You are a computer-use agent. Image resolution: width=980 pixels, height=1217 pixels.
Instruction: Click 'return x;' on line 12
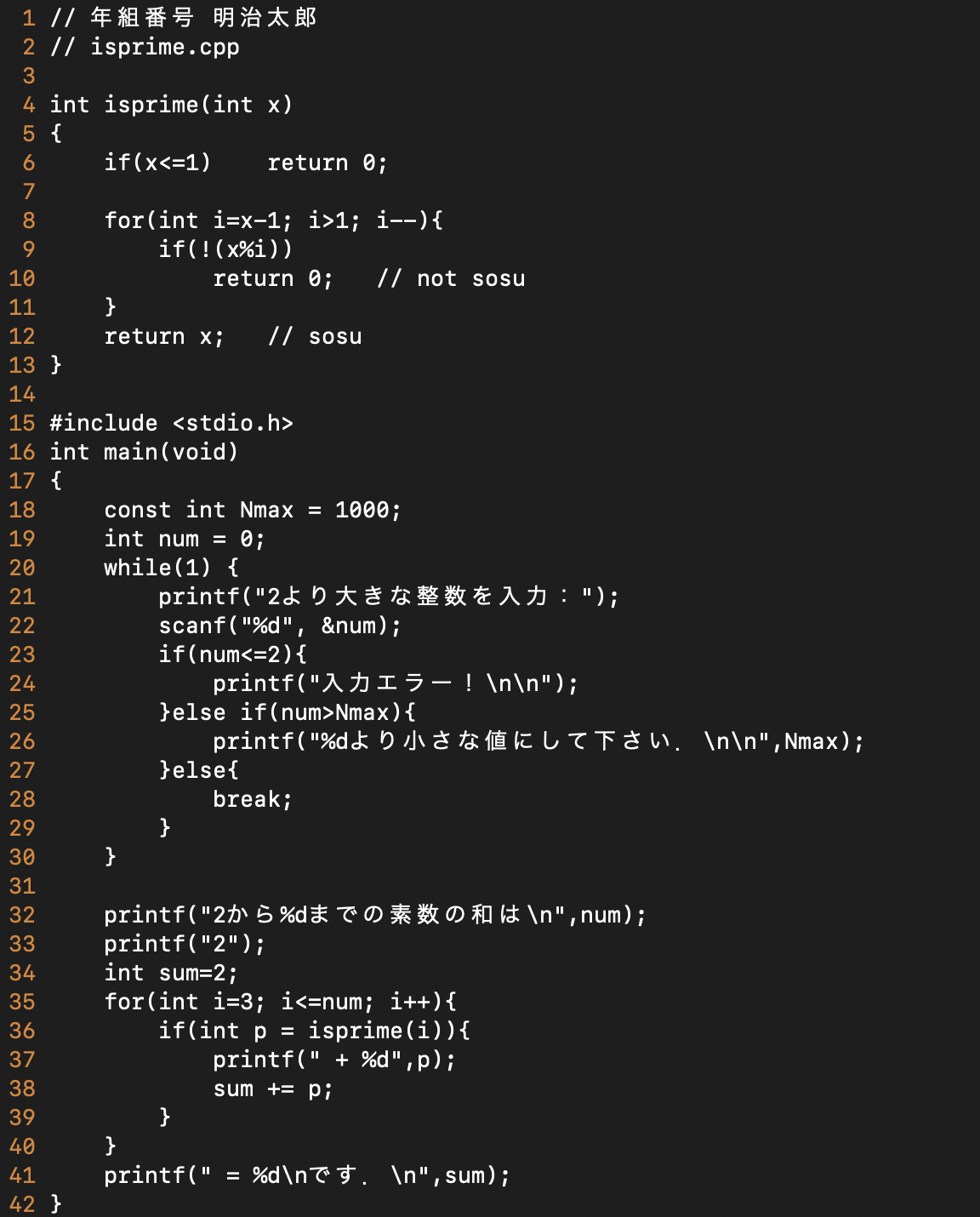coord(164,336)
